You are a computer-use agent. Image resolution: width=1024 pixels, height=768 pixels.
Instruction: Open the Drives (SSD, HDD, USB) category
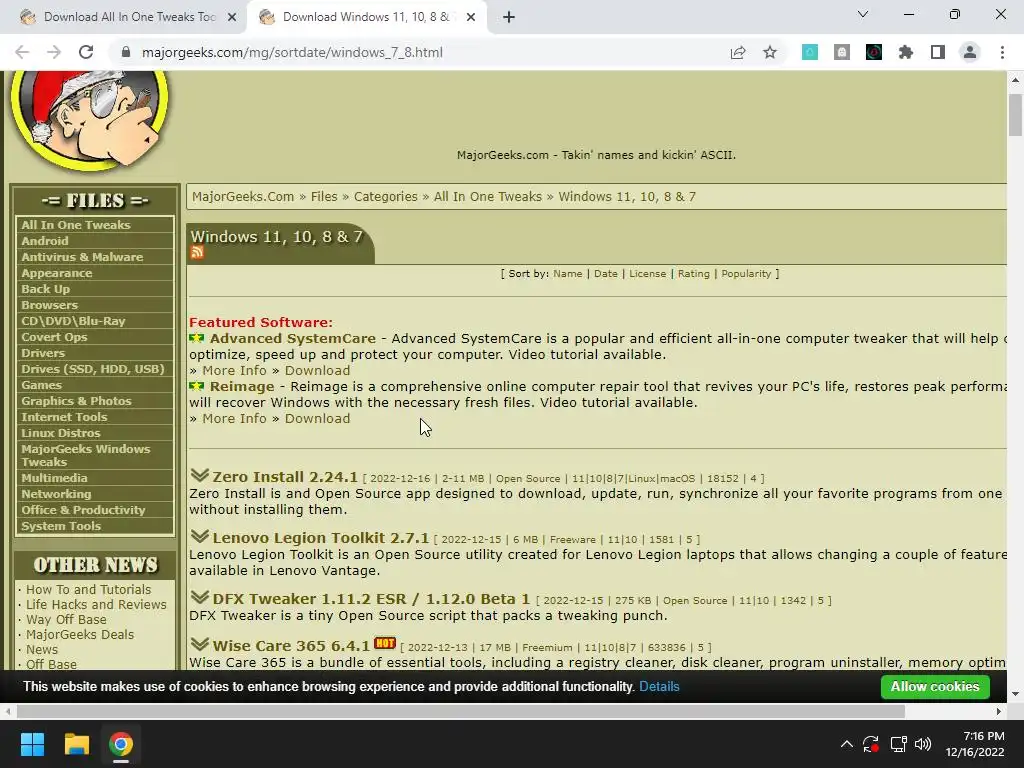(95, 369)
